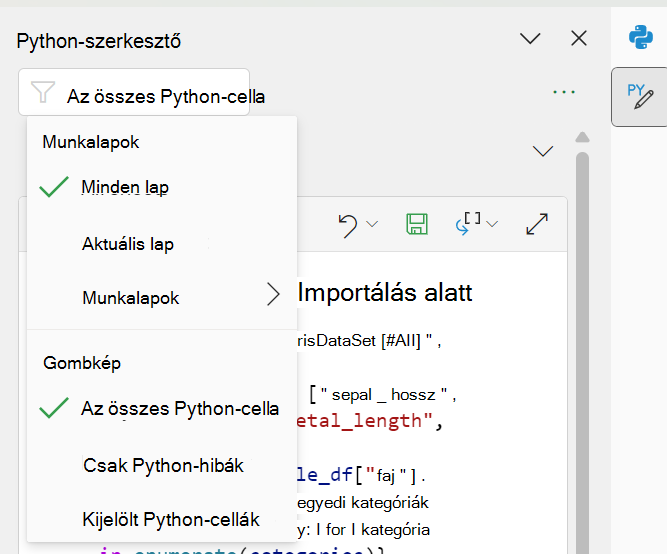Click the green save icon
The width and height of the screenshot is (667, 554).
click(x=417, y=224)
